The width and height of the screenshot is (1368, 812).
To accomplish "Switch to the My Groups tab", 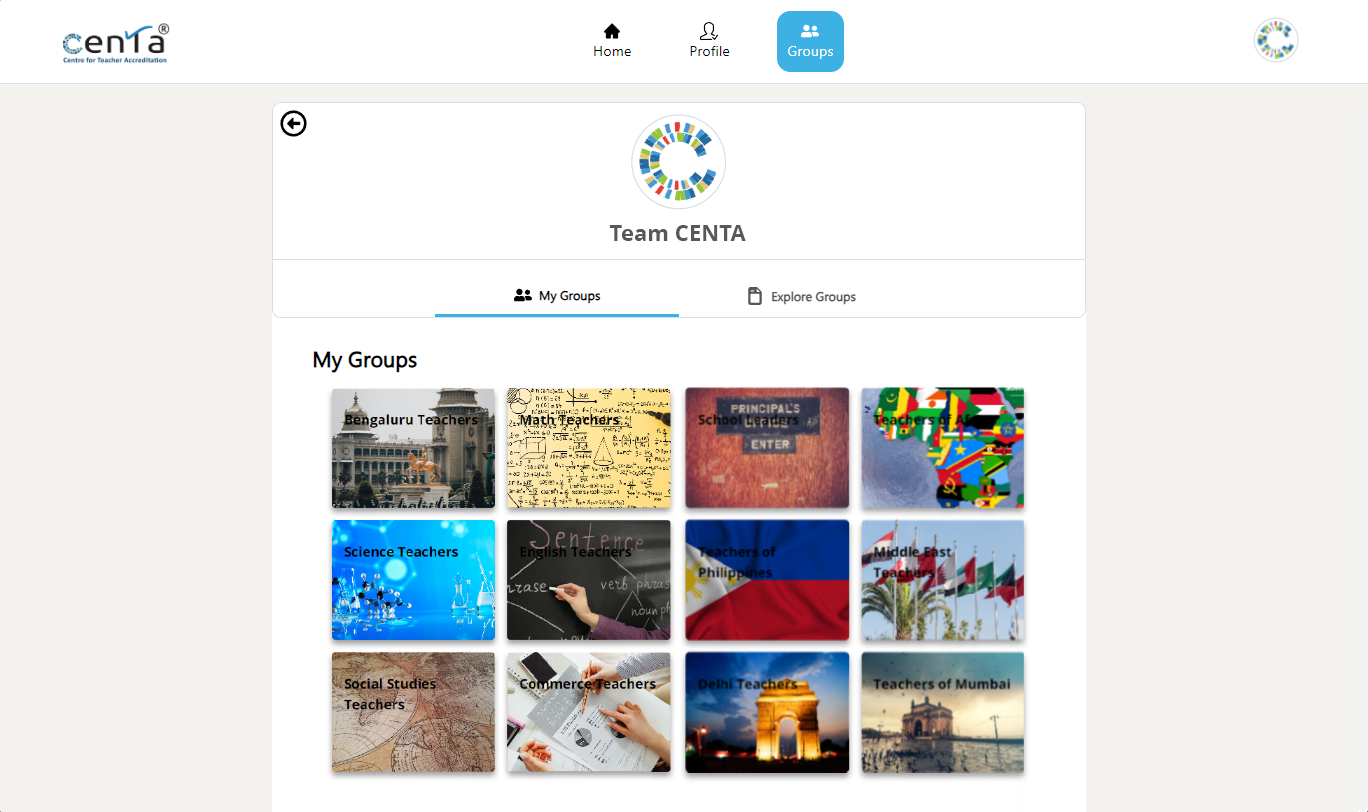I will [557, 296].
